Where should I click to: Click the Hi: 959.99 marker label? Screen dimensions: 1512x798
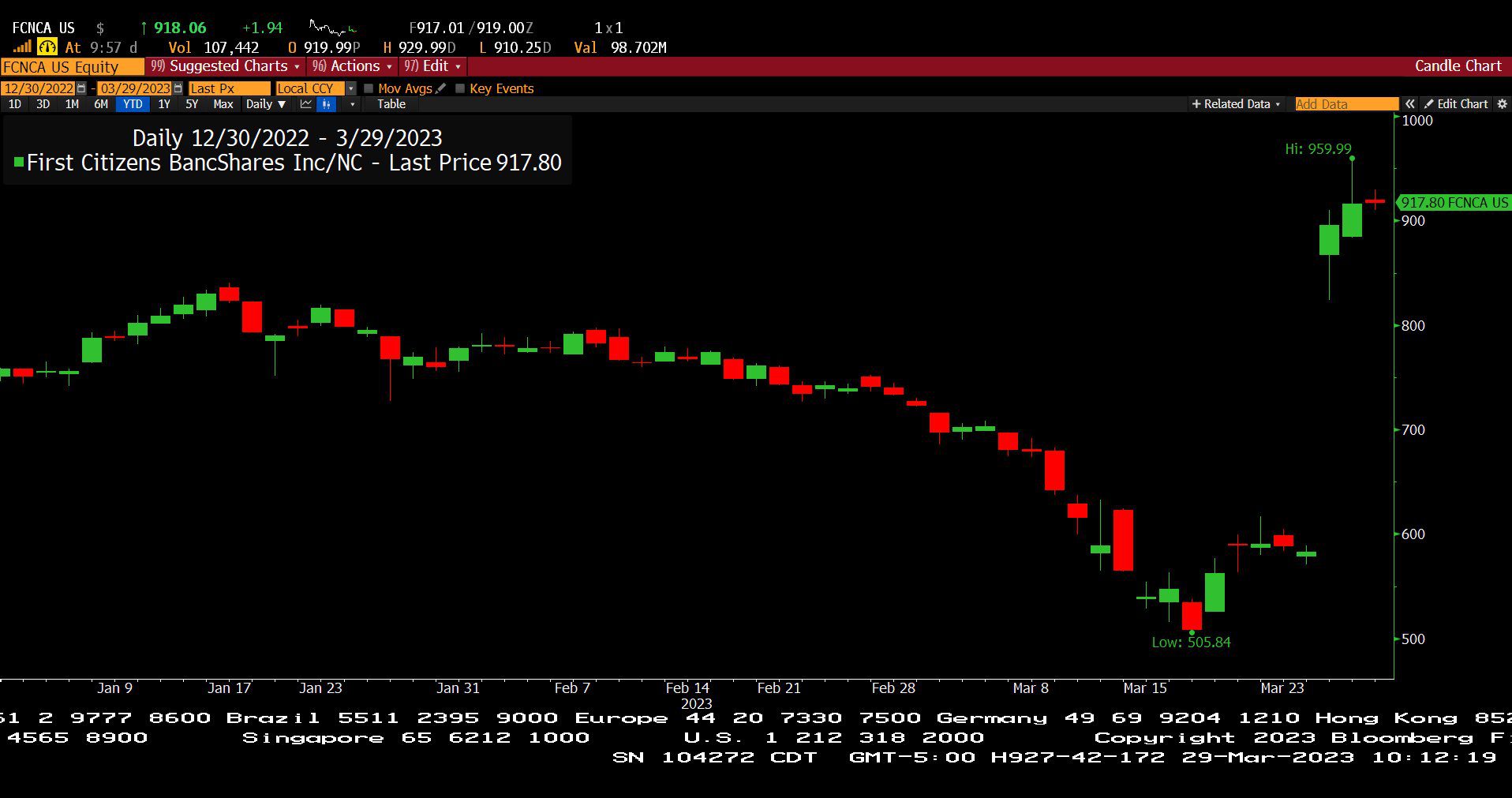(x=1318, y=148)
